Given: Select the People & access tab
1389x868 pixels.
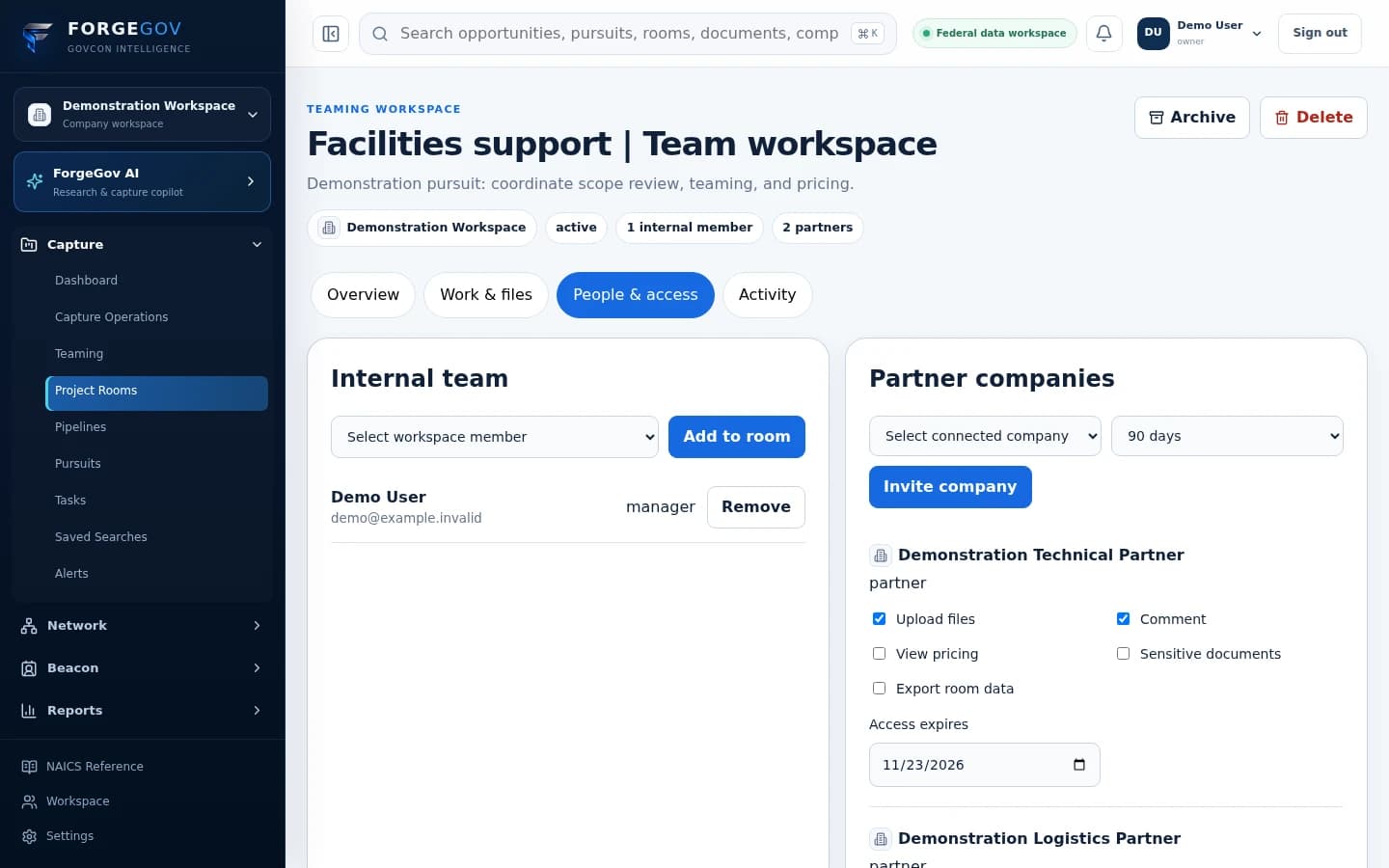Looking at the screenshot, I should point(636,295).
